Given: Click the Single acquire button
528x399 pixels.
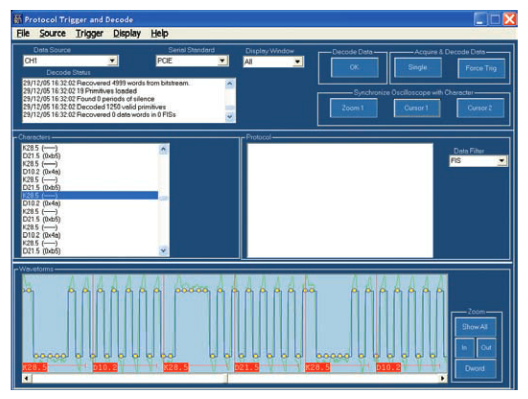Looking at the screenshot, I should (x=418, y=67).
